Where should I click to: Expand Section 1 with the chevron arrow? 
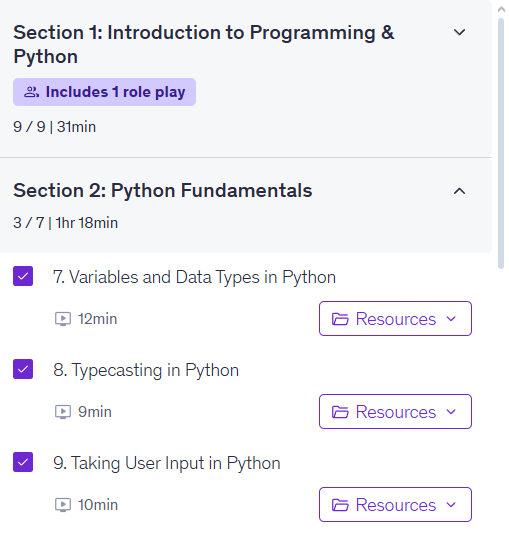pyautogui.click(x=459, y=32)
